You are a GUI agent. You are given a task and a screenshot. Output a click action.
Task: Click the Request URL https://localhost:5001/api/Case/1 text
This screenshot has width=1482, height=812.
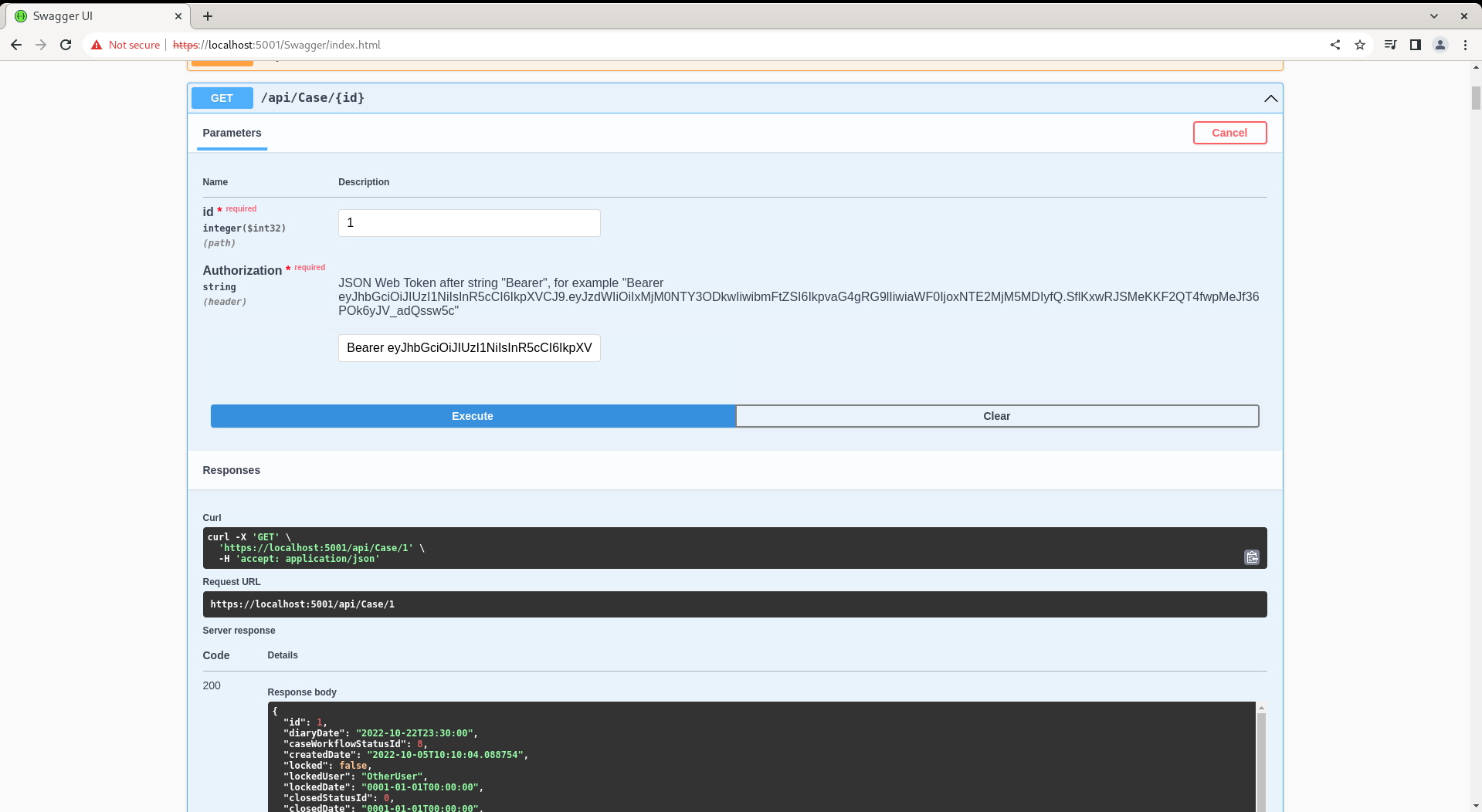[303, 604]
